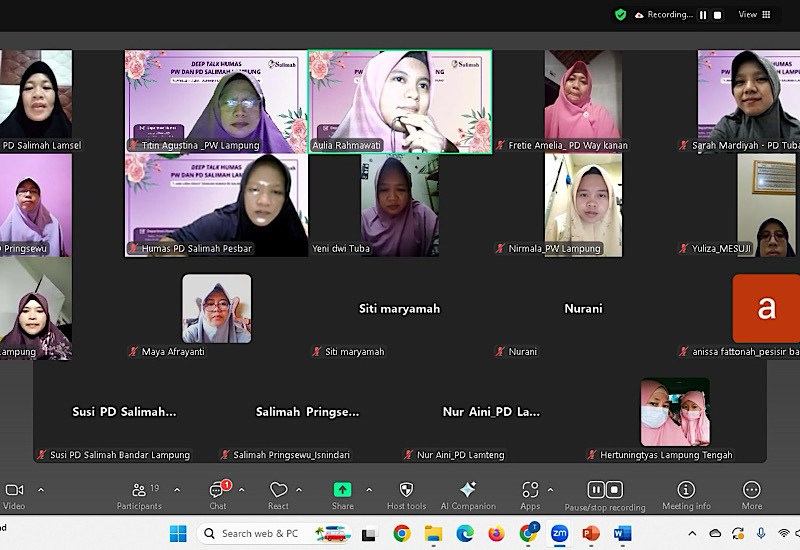Expand video options caret next to Video
The width and height of the screenshot is (800, 550).
tap(41, 490)
